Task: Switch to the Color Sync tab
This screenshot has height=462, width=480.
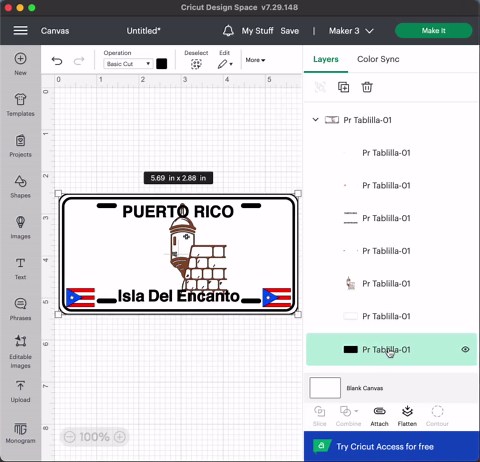Action: point(378,59)
